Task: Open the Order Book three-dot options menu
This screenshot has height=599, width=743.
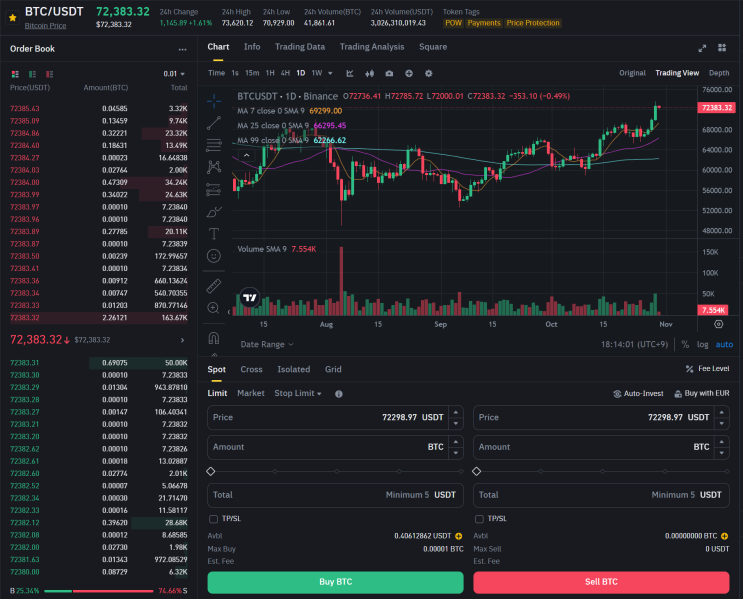Action: point(182,49)
